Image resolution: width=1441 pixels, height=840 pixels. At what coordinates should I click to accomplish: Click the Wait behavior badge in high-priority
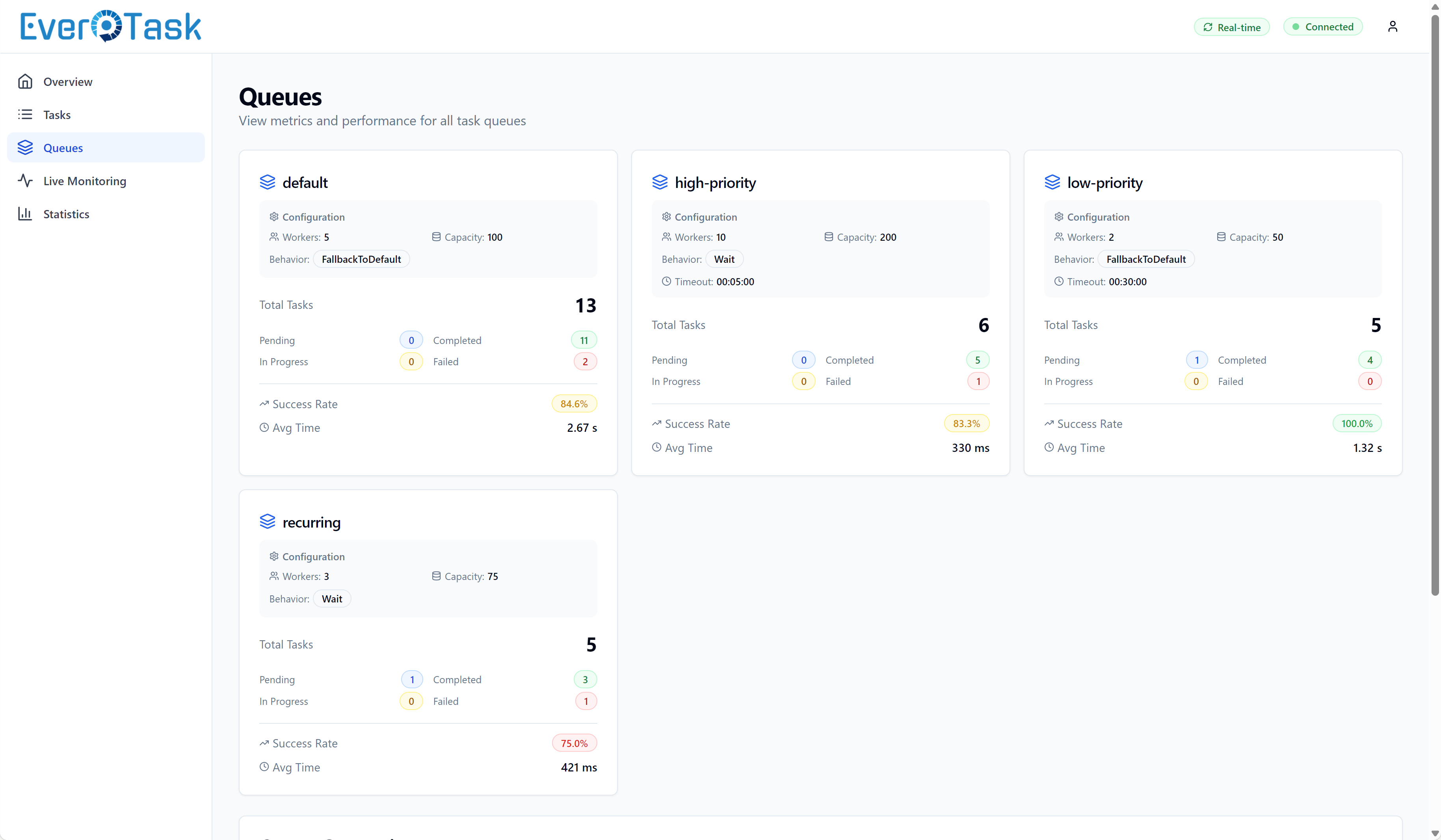724,259
